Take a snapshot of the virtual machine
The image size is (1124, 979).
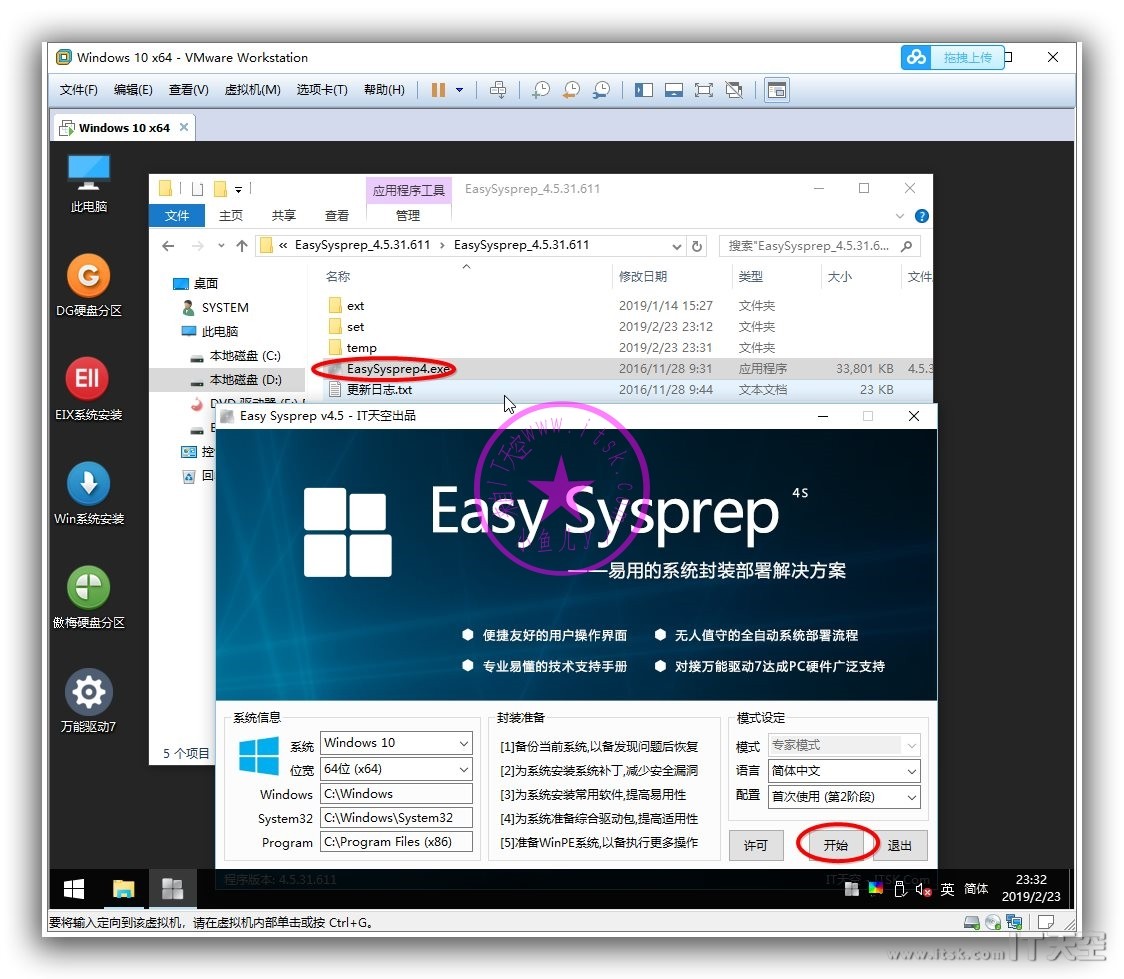pos(541,90)
